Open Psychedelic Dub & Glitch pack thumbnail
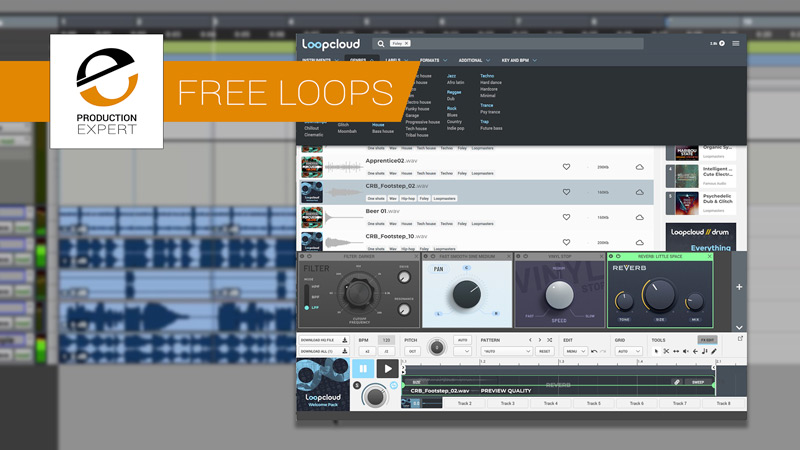The width and height of the screenshot is (800, 450). pyautogui.click(x=687, y=203)
